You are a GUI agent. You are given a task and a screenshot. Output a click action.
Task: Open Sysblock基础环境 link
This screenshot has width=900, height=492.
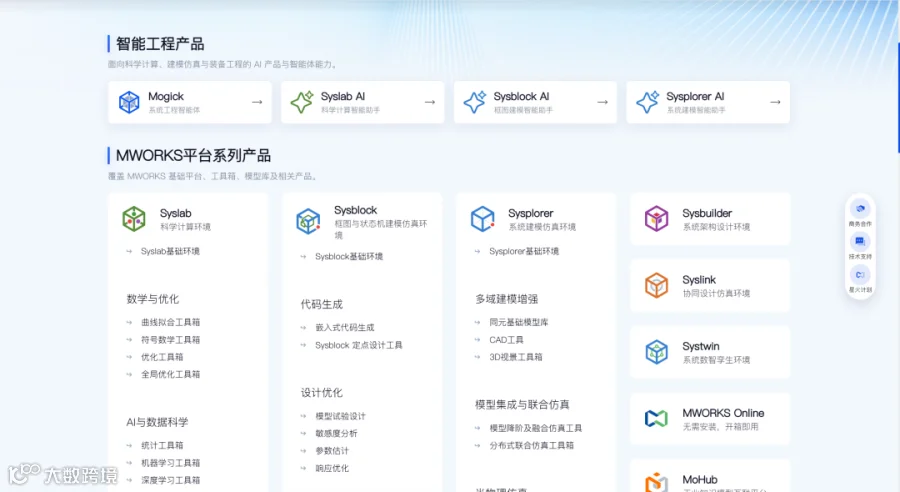coord(349,256)
